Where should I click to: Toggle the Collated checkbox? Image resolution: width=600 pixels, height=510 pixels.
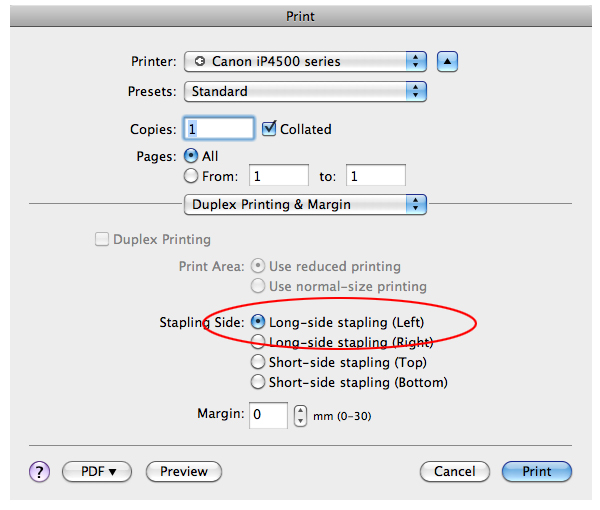point(269,129)
